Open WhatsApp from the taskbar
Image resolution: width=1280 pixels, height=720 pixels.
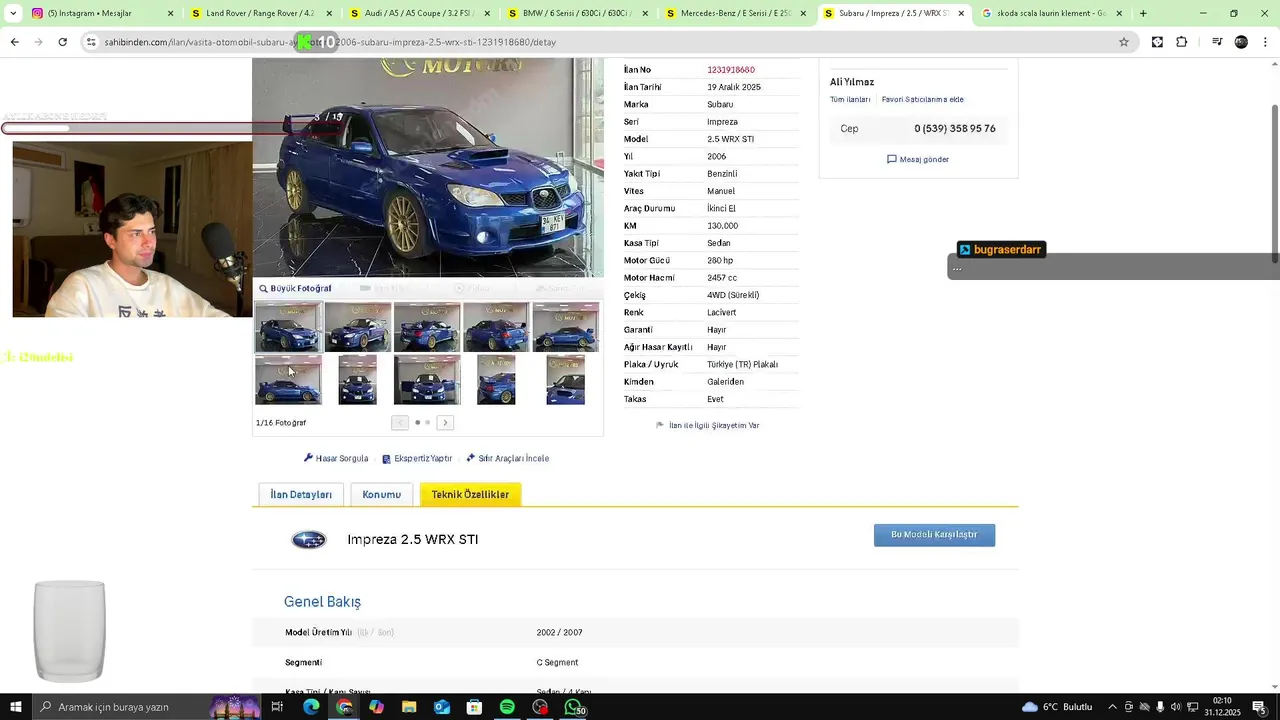coord(574,707)
